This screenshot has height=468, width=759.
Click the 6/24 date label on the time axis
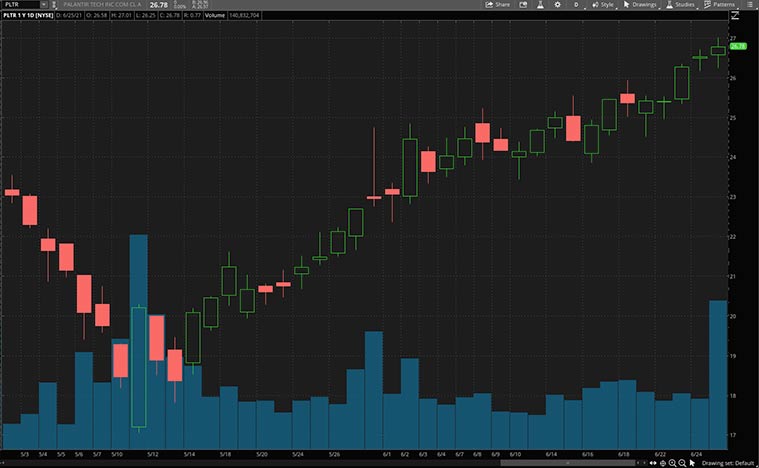tap(697, 454)
